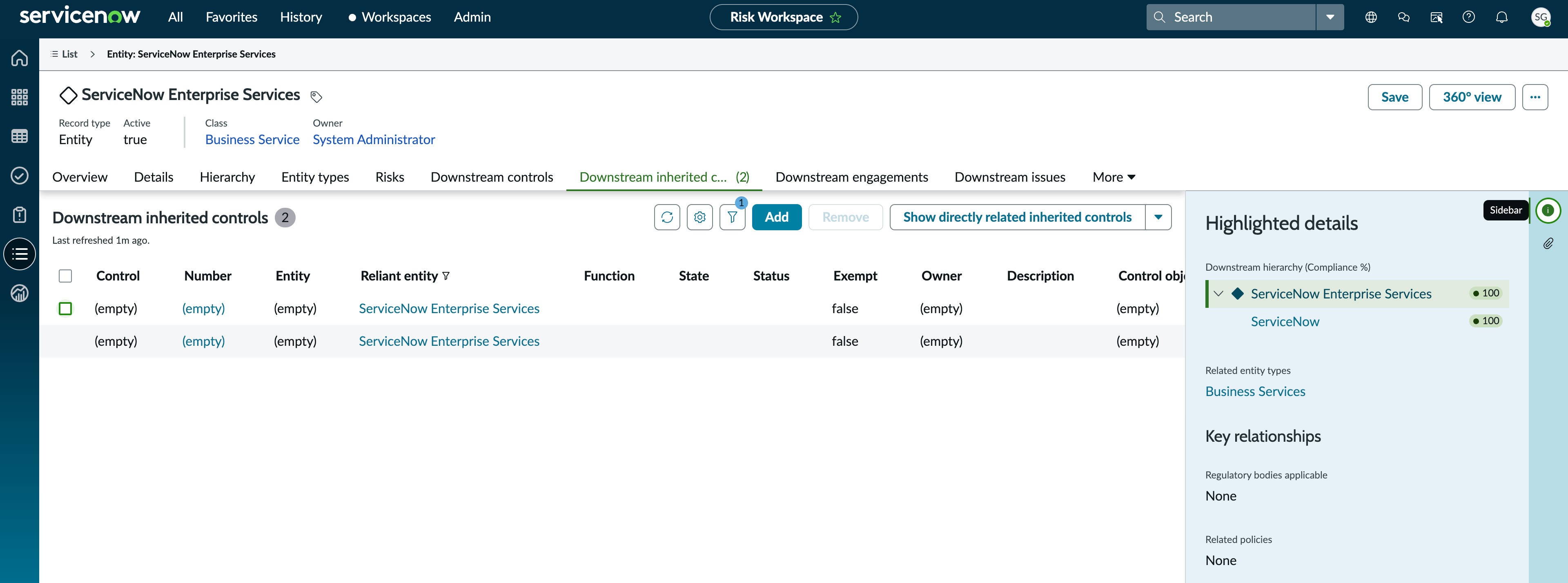Click the Save button
This screenshot has width=1568, height=583.
click(1394, 97)
